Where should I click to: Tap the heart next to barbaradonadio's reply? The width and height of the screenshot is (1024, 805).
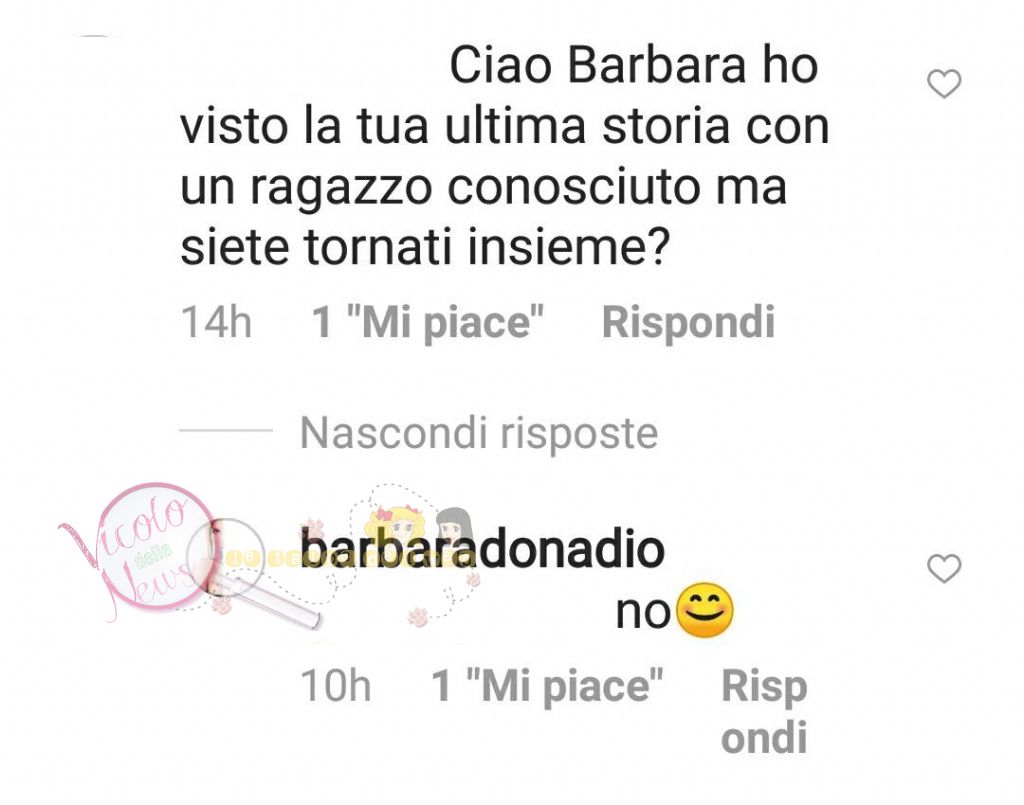[x=944, y=568]
